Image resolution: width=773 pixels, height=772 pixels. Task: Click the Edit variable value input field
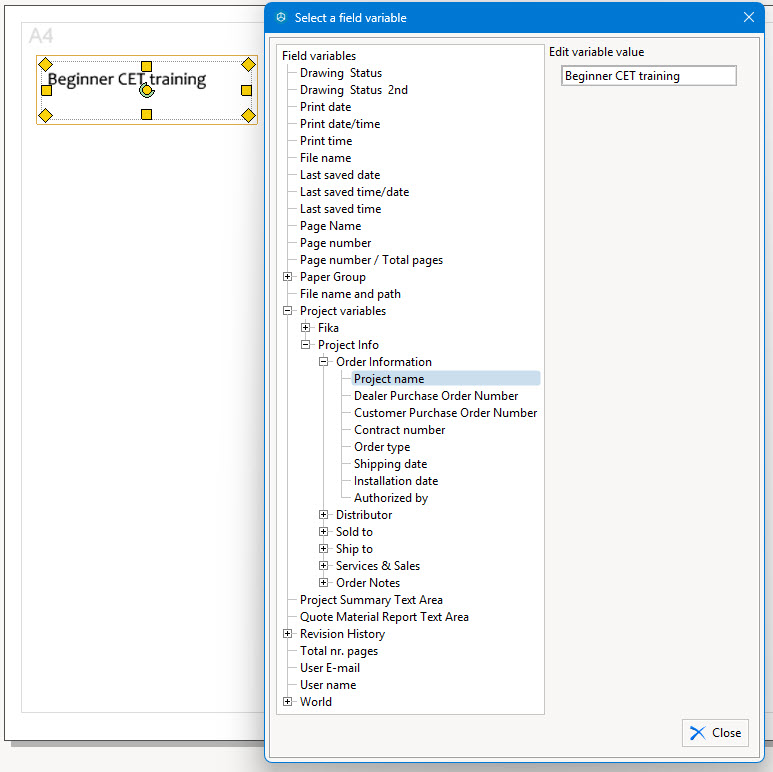point(649,76)
